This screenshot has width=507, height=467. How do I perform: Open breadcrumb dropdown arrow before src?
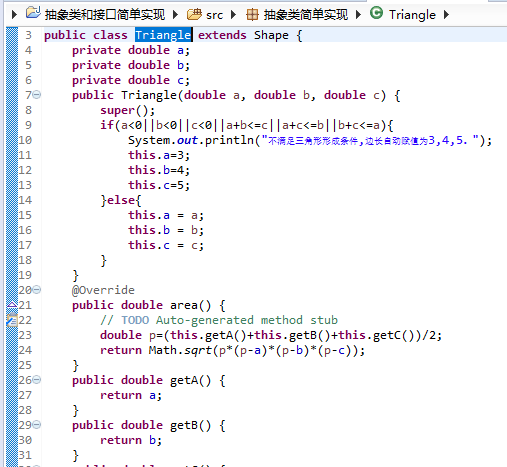tap(175, 15)
